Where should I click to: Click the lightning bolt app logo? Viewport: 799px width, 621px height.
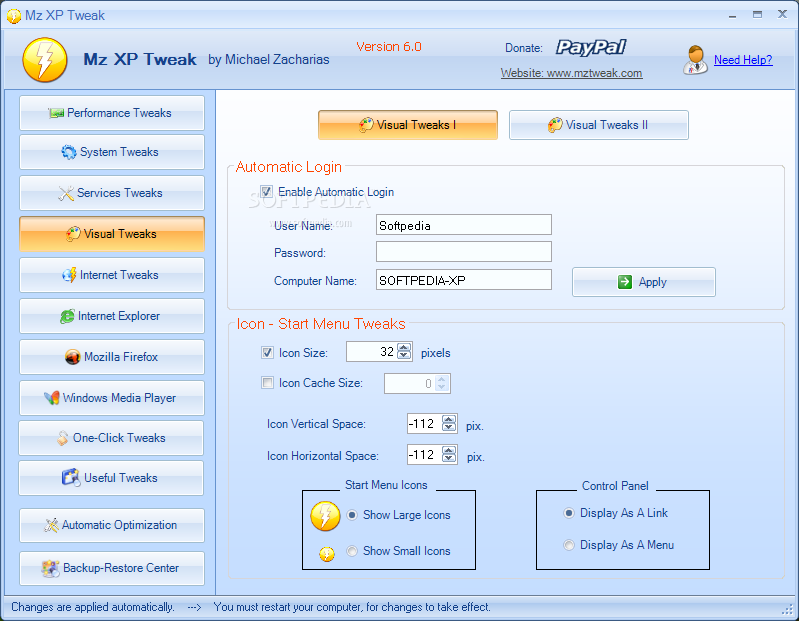click(45, 60)
